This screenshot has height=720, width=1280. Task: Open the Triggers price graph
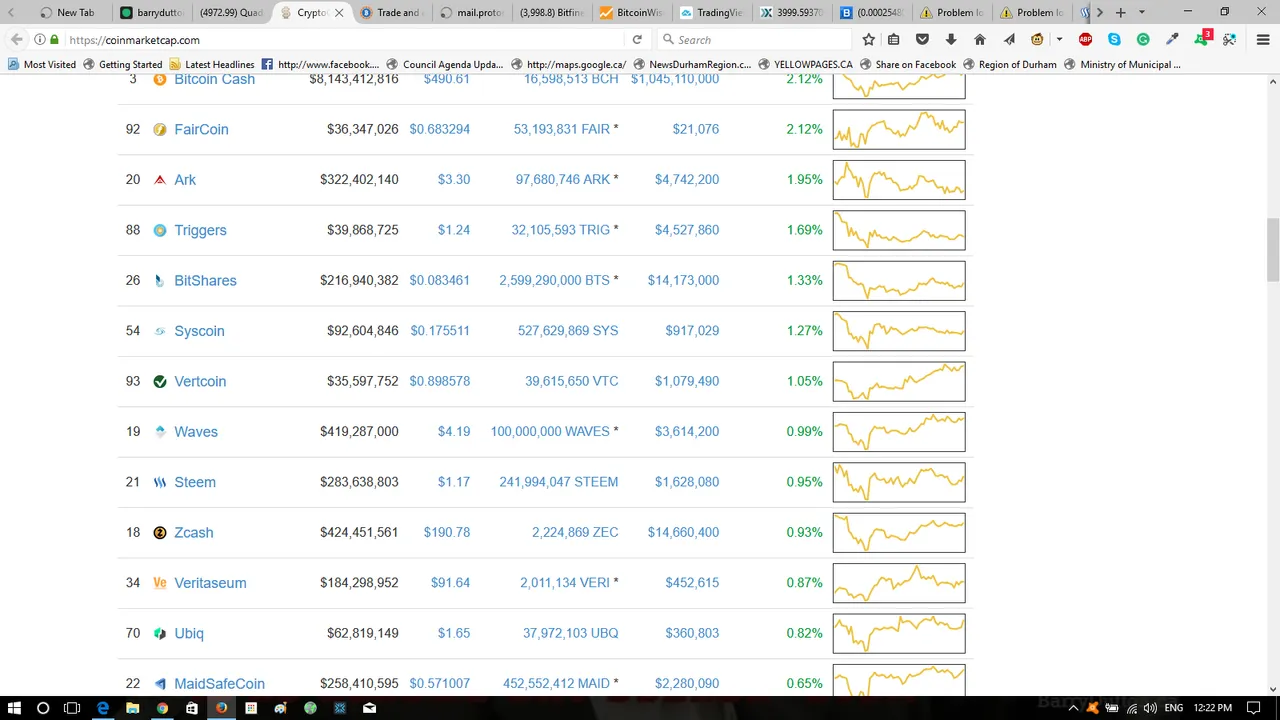point(899,230)
